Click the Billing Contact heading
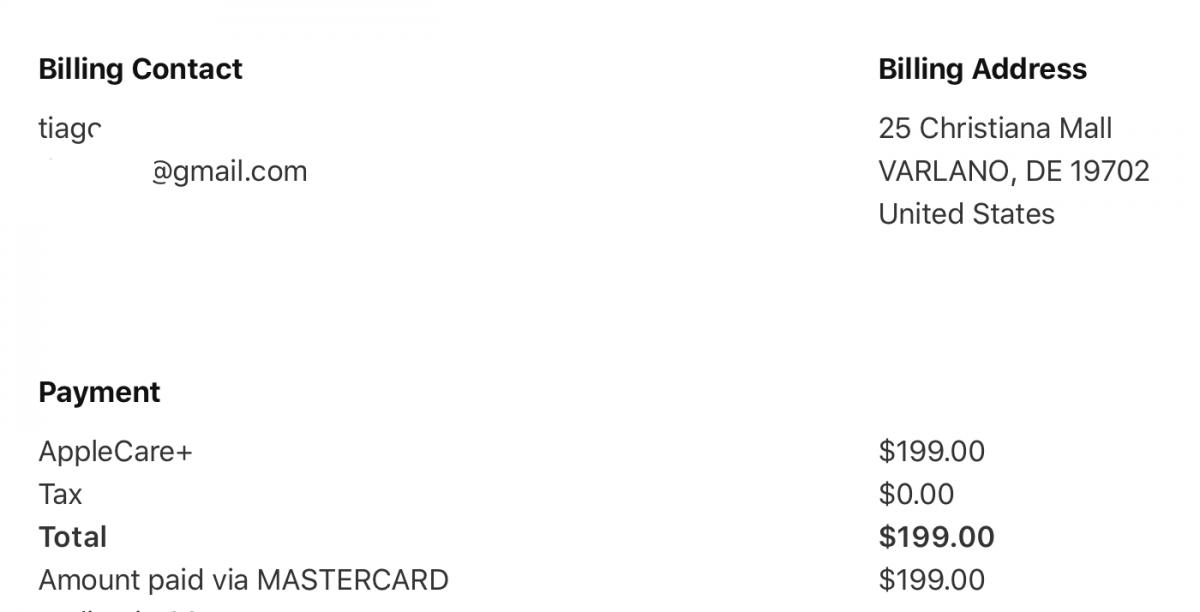The width and height of the screenshot is (1200, 612). coord(140,69)
